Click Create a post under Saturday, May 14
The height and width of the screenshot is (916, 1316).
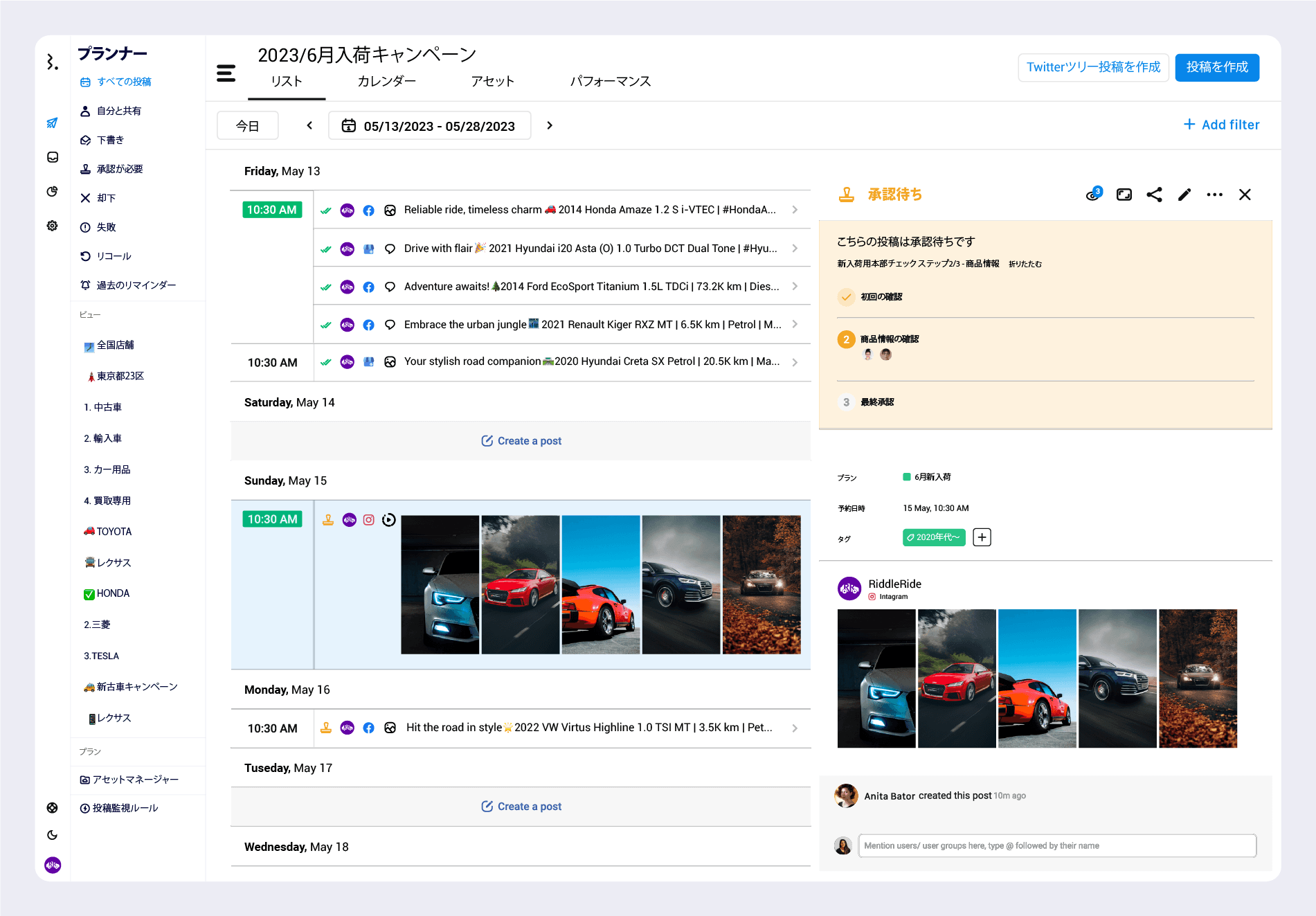click(x=521, y=441)
